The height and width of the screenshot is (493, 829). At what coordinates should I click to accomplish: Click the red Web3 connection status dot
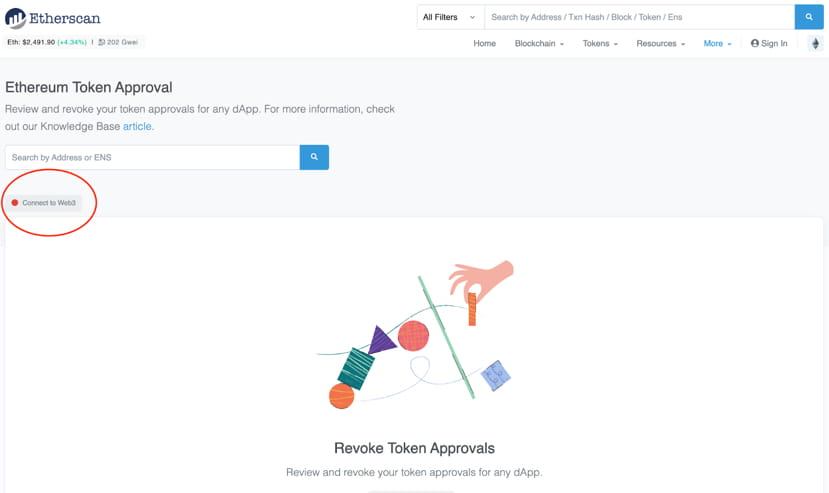pyautogui.click(x=15, y=203)
